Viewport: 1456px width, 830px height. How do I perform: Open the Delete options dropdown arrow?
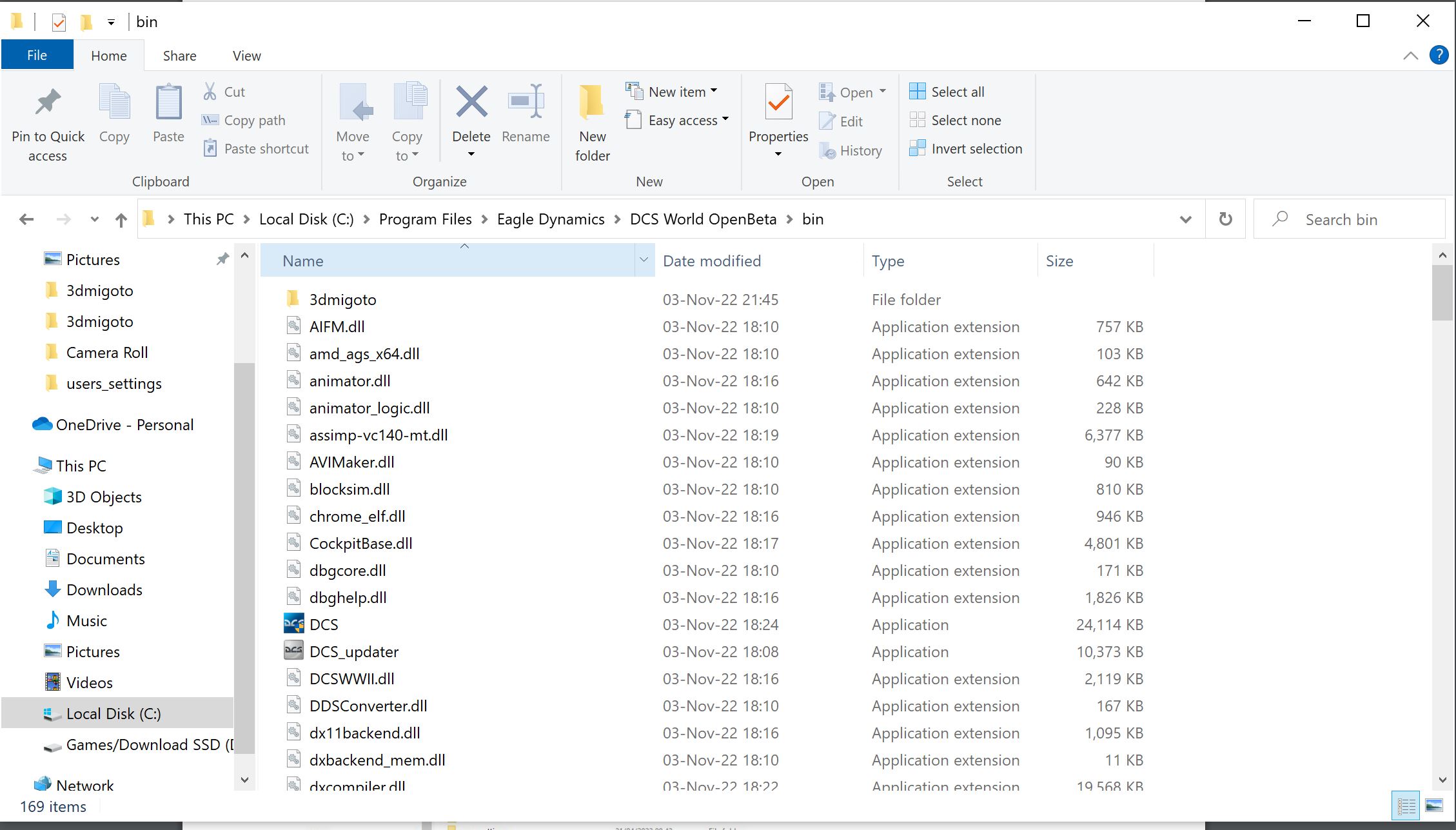pos(471,154)
